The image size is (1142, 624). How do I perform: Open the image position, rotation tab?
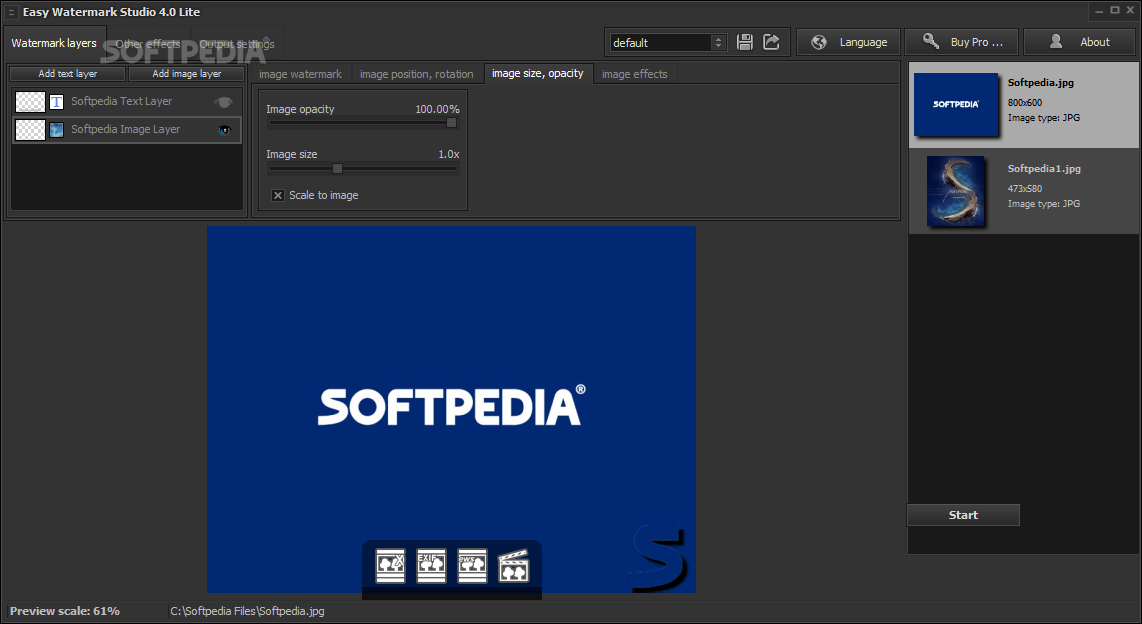pyautogui.click(x=417, y=74)
